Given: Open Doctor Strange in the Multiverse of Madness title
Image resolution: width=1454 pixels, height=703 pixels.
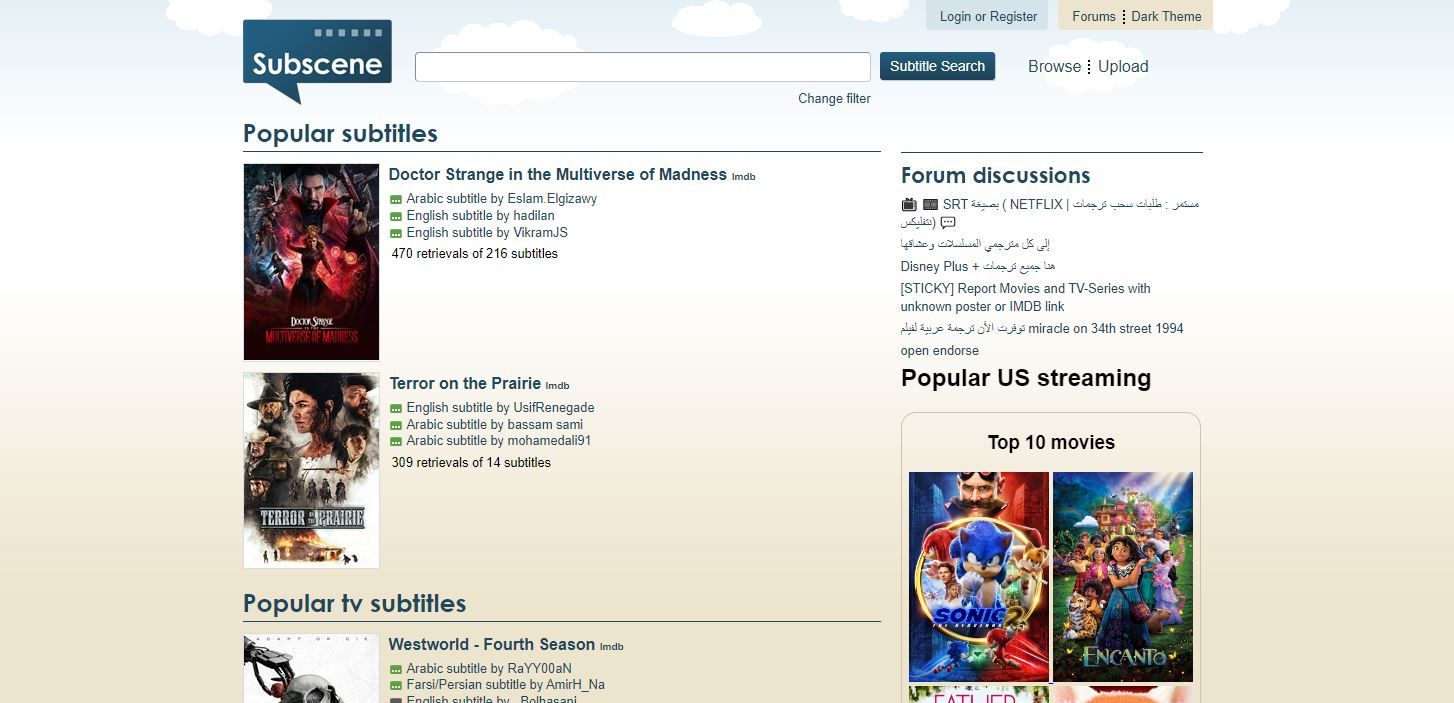Looking at the screenshot, I should [x=557, y=174].
